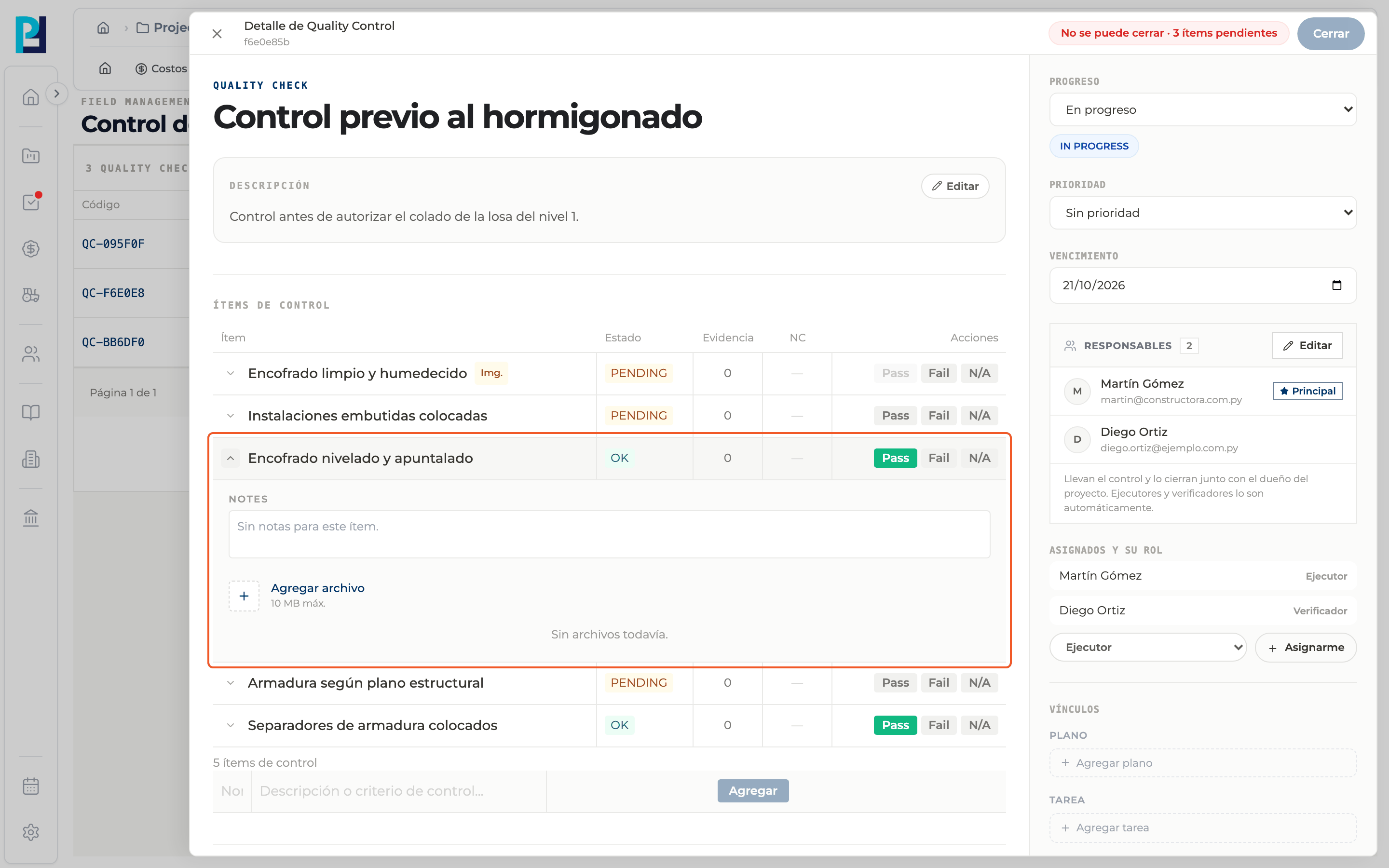Set Armadura según plano estructural to N/A
Screen dimensions: 1389x868
tap(979, 682)
